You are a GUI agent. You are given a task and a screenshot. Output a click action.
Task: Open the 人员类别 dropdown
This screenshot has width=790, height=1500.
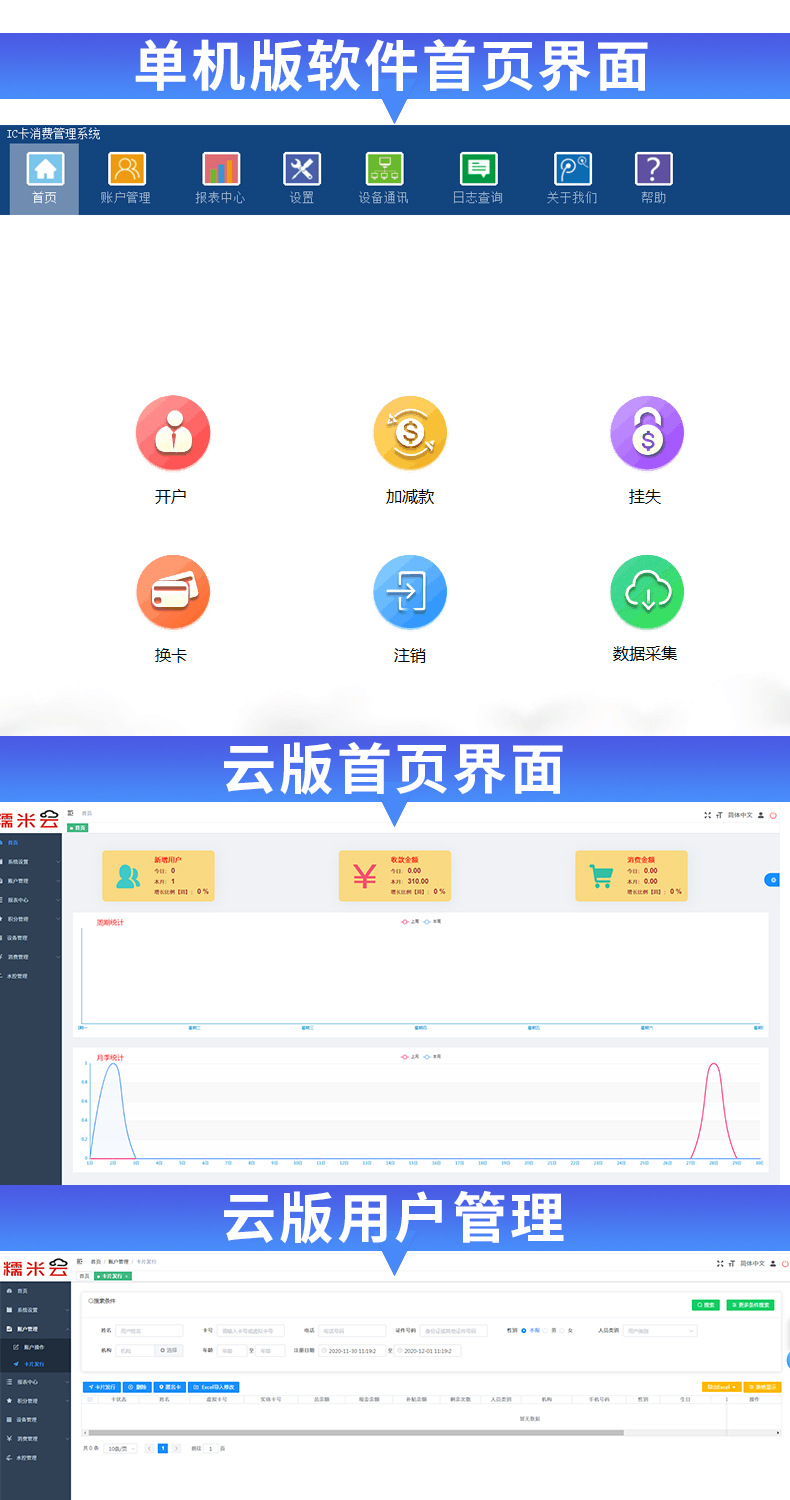tap(661, 1331)
